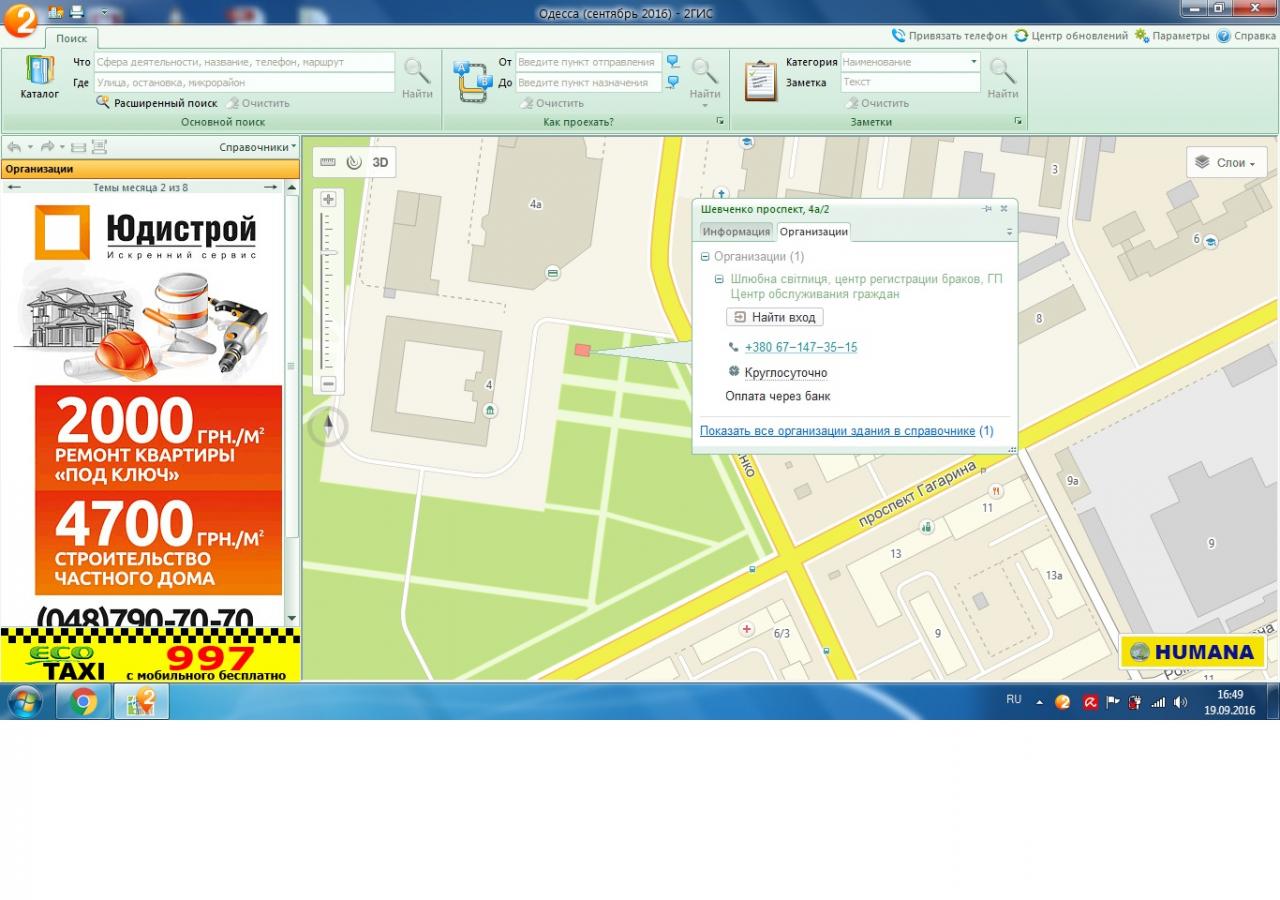The height and width of the screenshot is (900, 1280).
Task: Click the Заметки clipboard icon
Action: point(761,81)
